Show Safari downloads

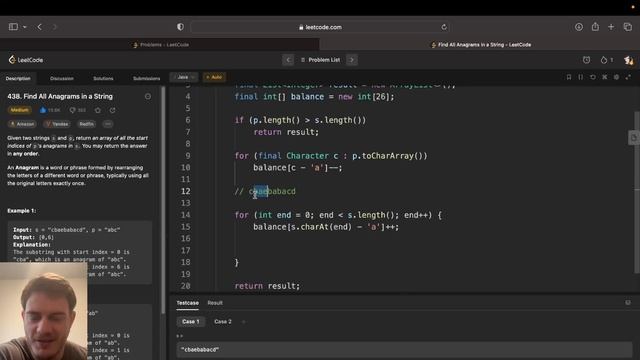(x=579, y=27)
